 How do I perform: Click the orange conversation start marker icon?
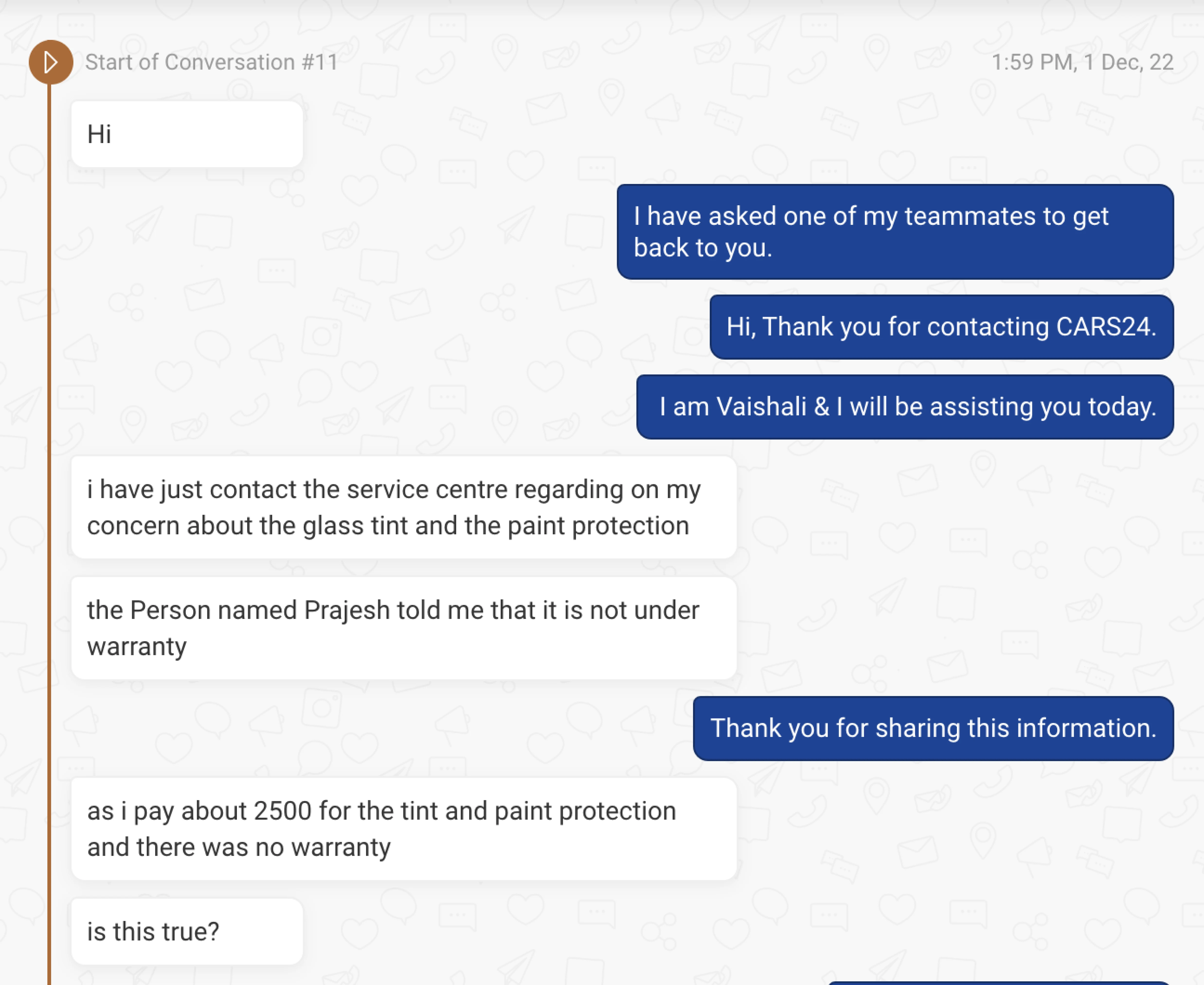click(51, 62)
